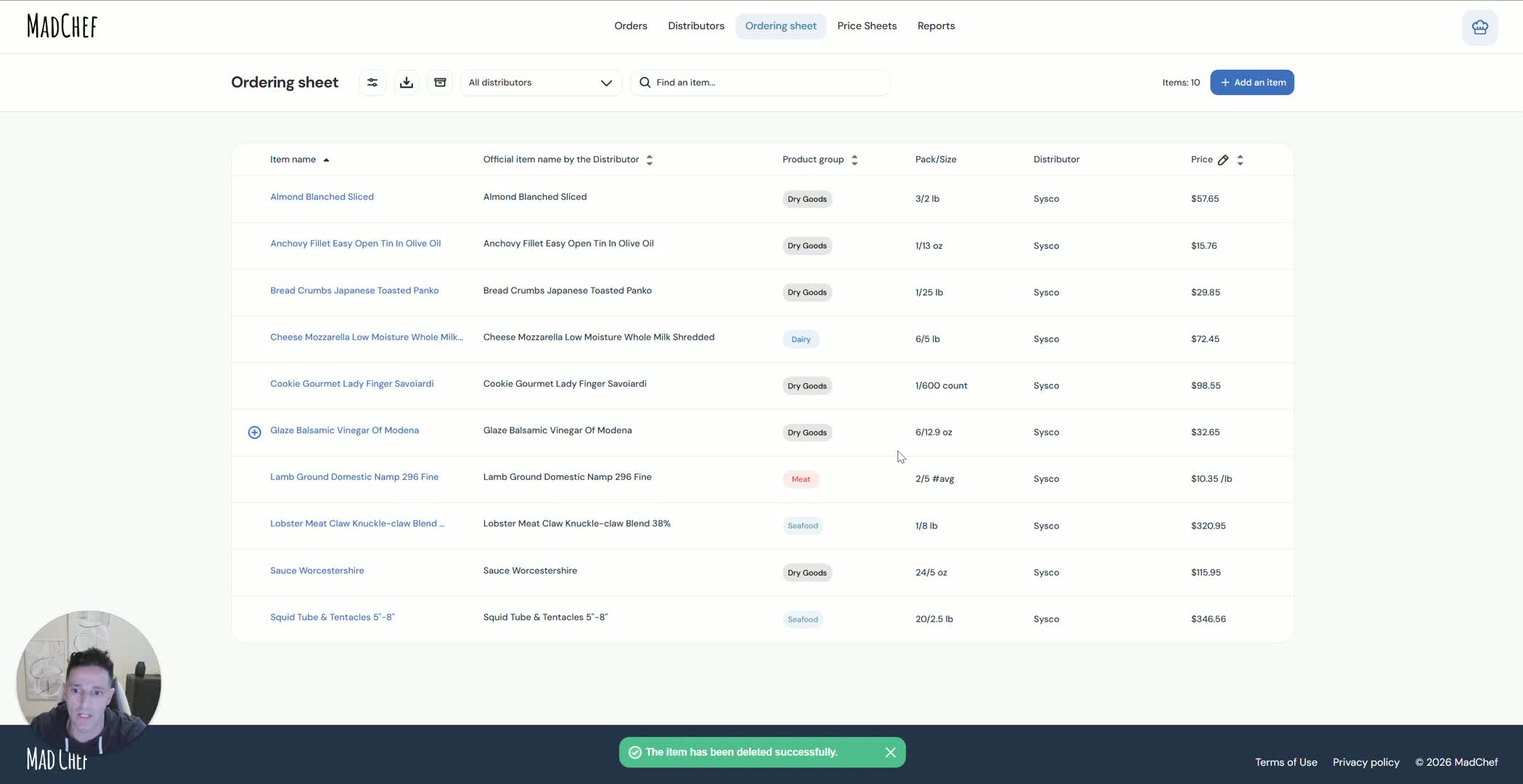The height and width of the screenshot is (784, 1523).
Task: Open Glaze Balsamic Vinegar Of Modena link
Action: click(345, 430)
